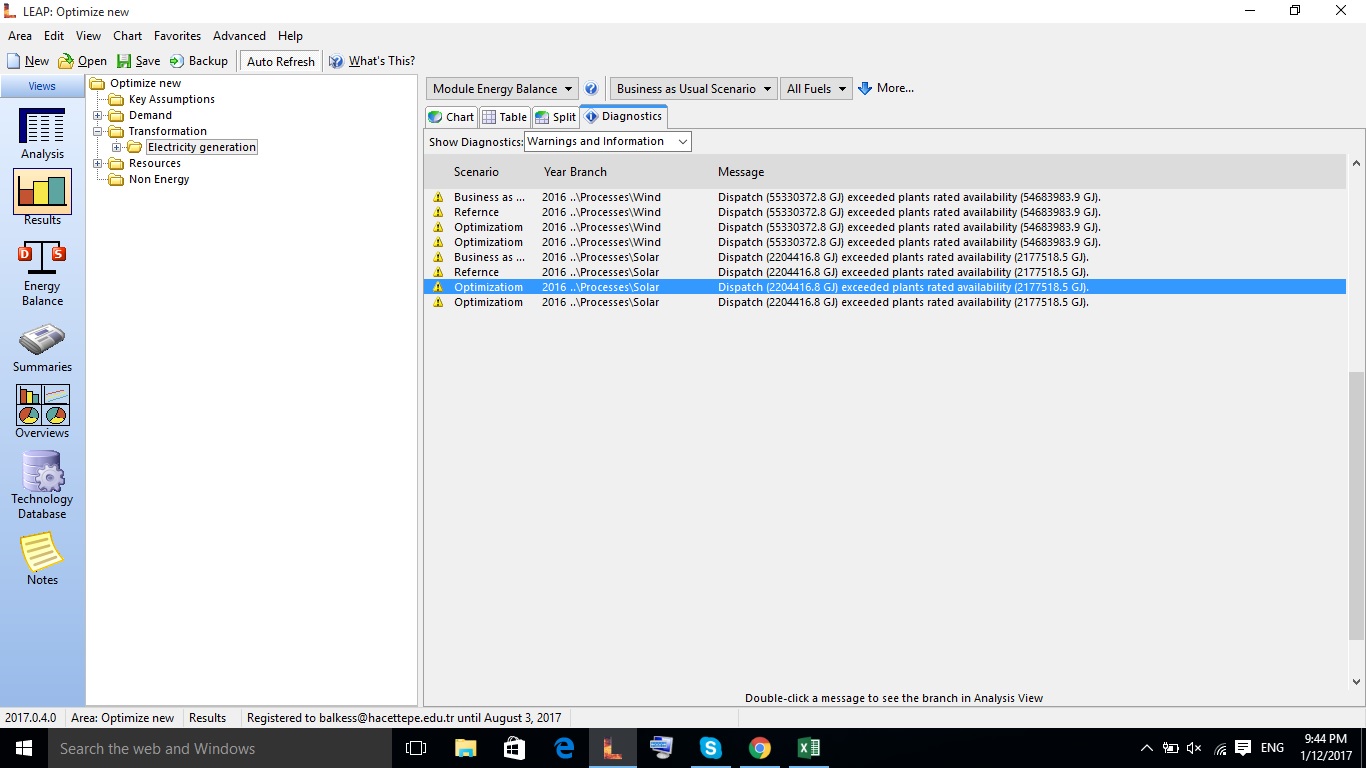
Task: Open the Windows Store taskbar icon
Action: coord(514,748)
